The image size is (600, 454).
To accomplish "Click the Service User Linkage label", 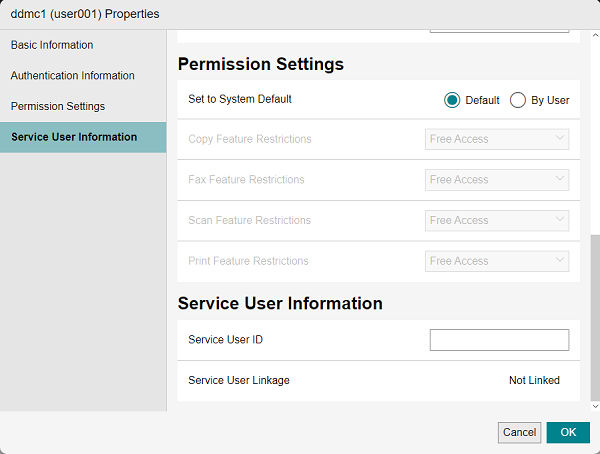I will click(239, 380).
